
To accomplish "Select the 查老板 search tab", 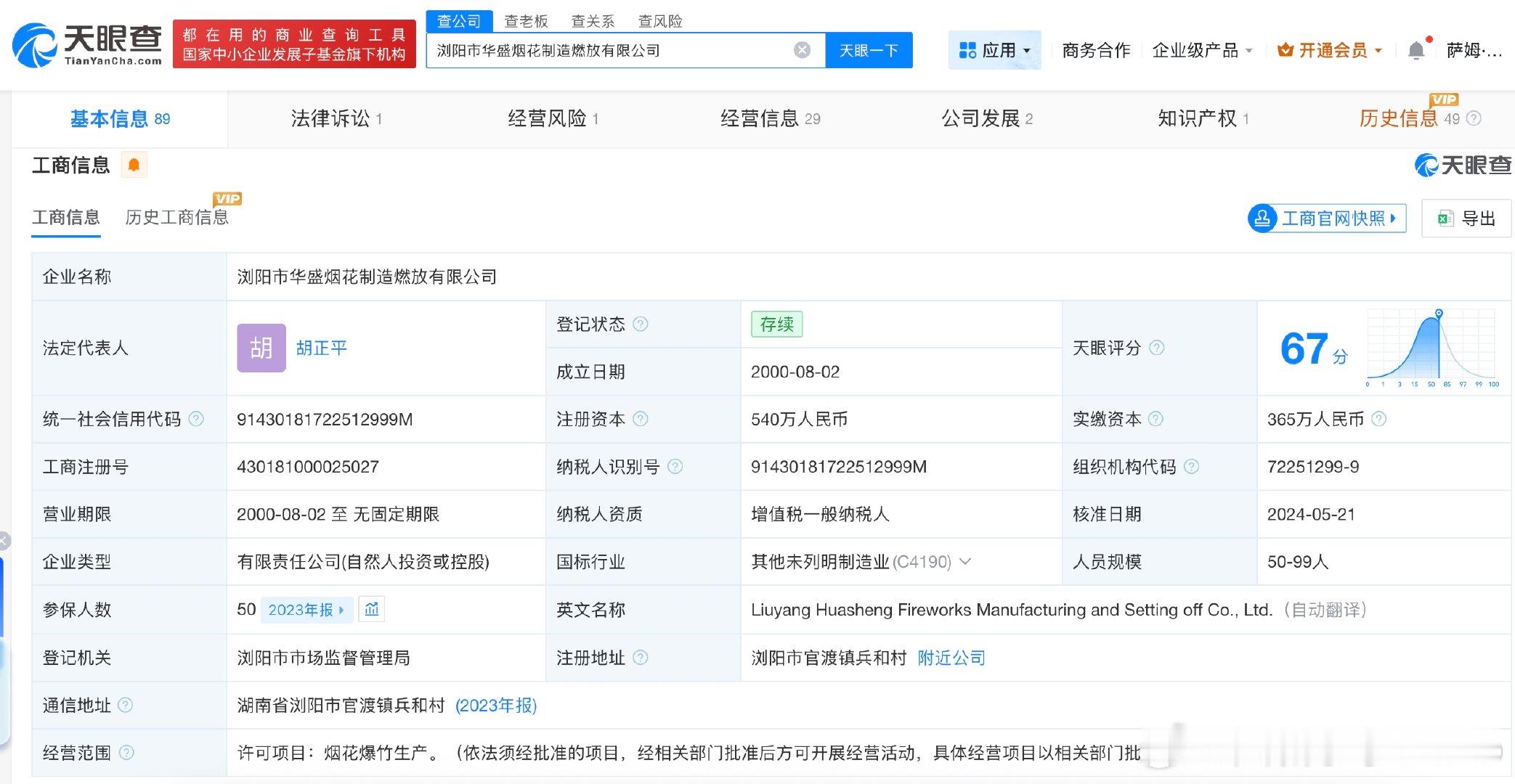I will tap(526, 21).
